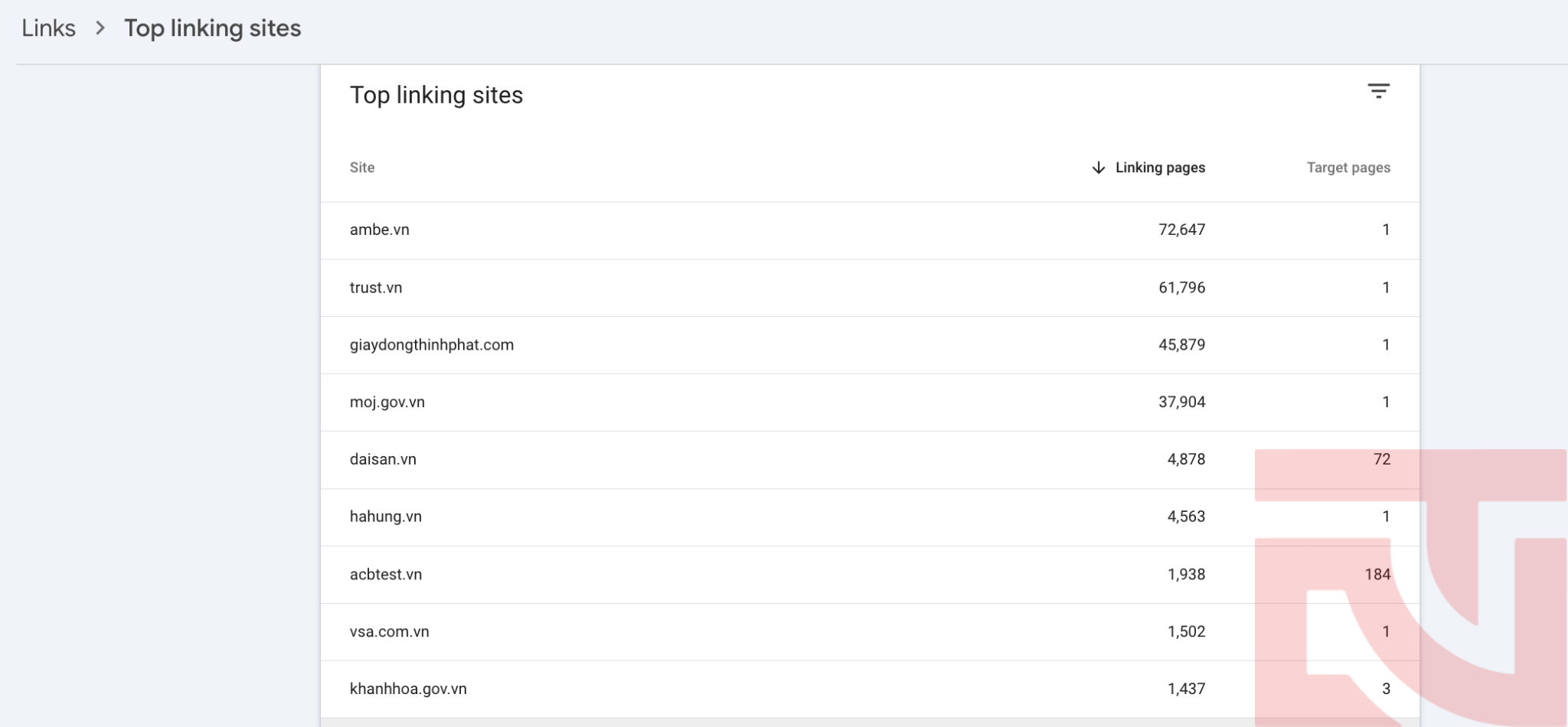The image size is (1568, 727).
Task: Open the vsa.com.vn site row
Action: 870,632
